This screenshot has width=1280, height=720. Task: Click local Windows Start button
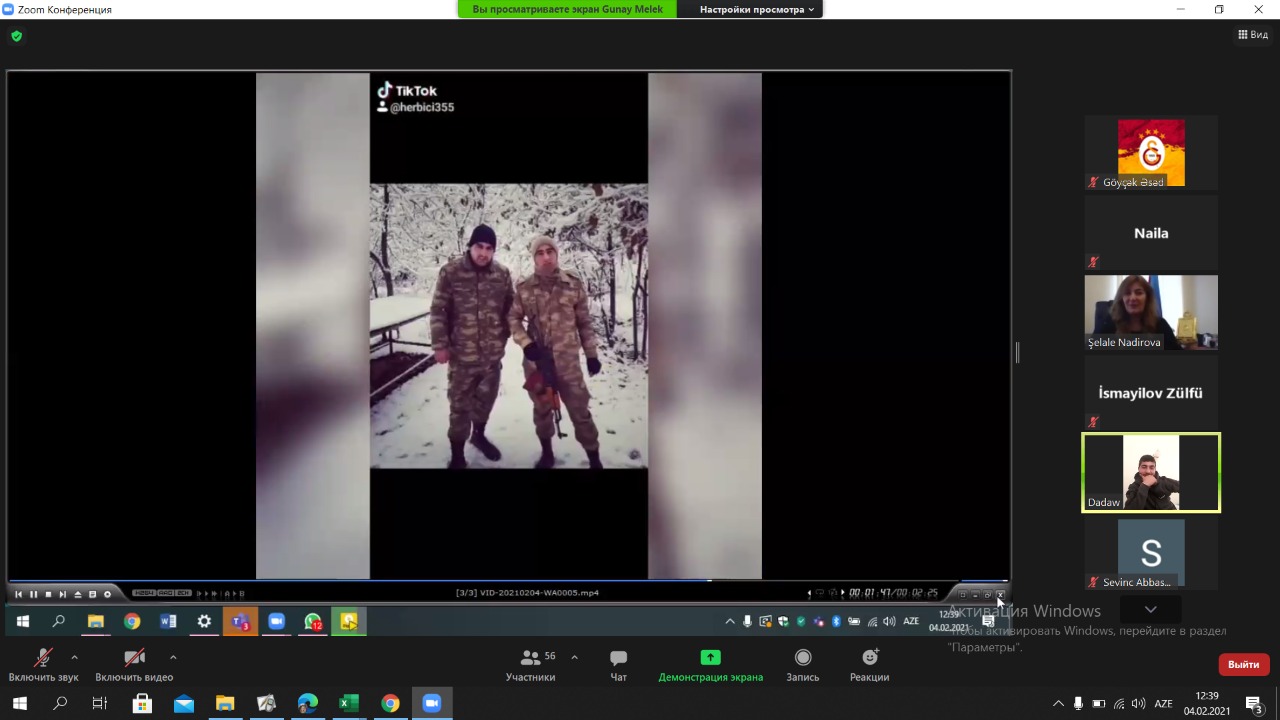click(x=19, y=703)
